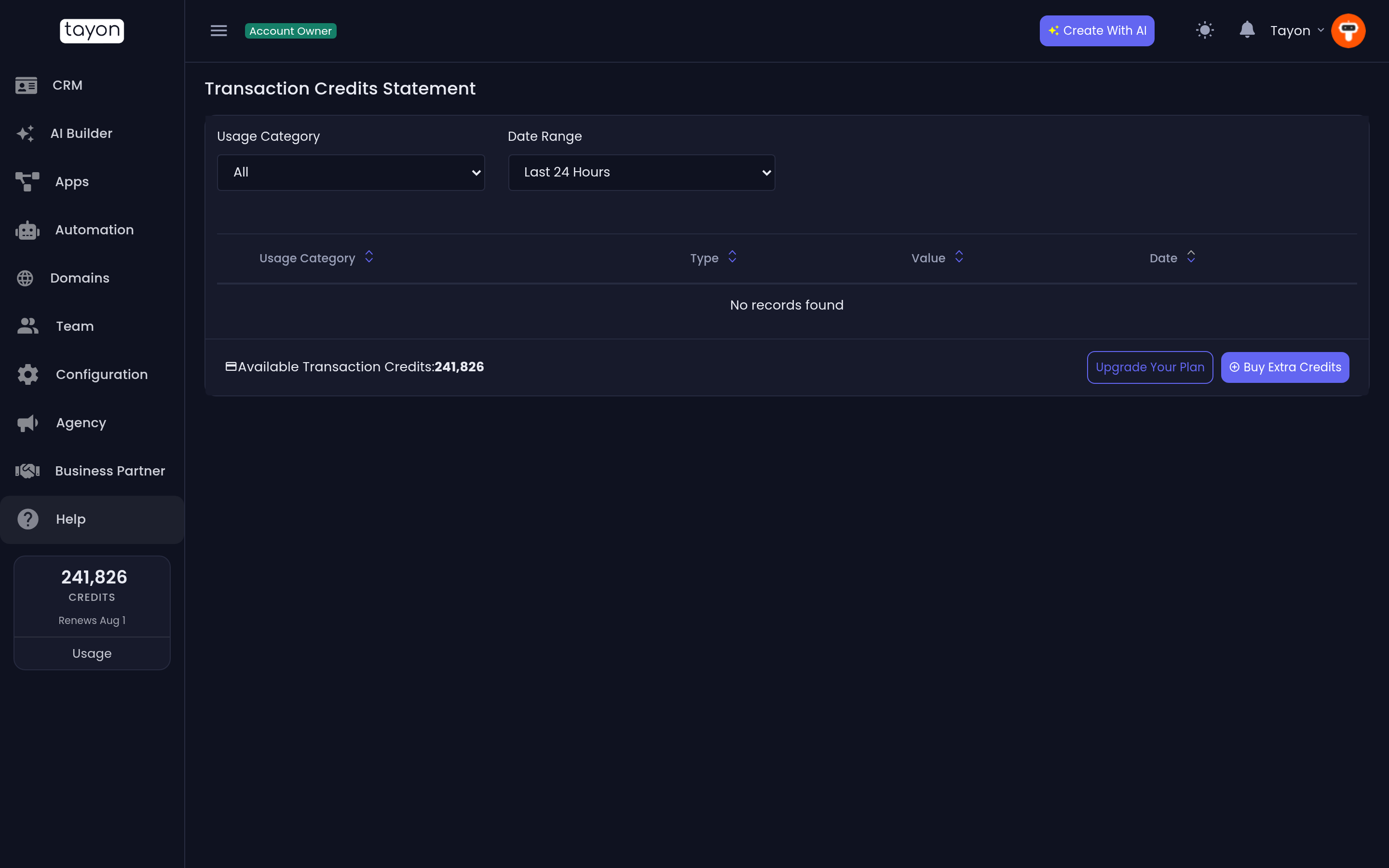This screenshot has width=1389, height=868.
Task: Click the Automation robot icon
Action: click(27, 230)
